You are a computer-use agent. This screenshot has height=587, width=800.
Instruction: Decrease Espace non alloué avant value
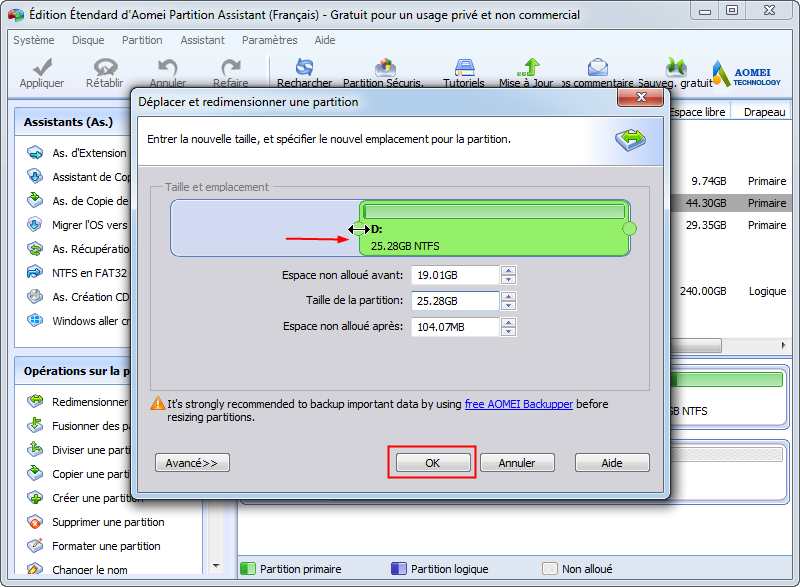508,279
